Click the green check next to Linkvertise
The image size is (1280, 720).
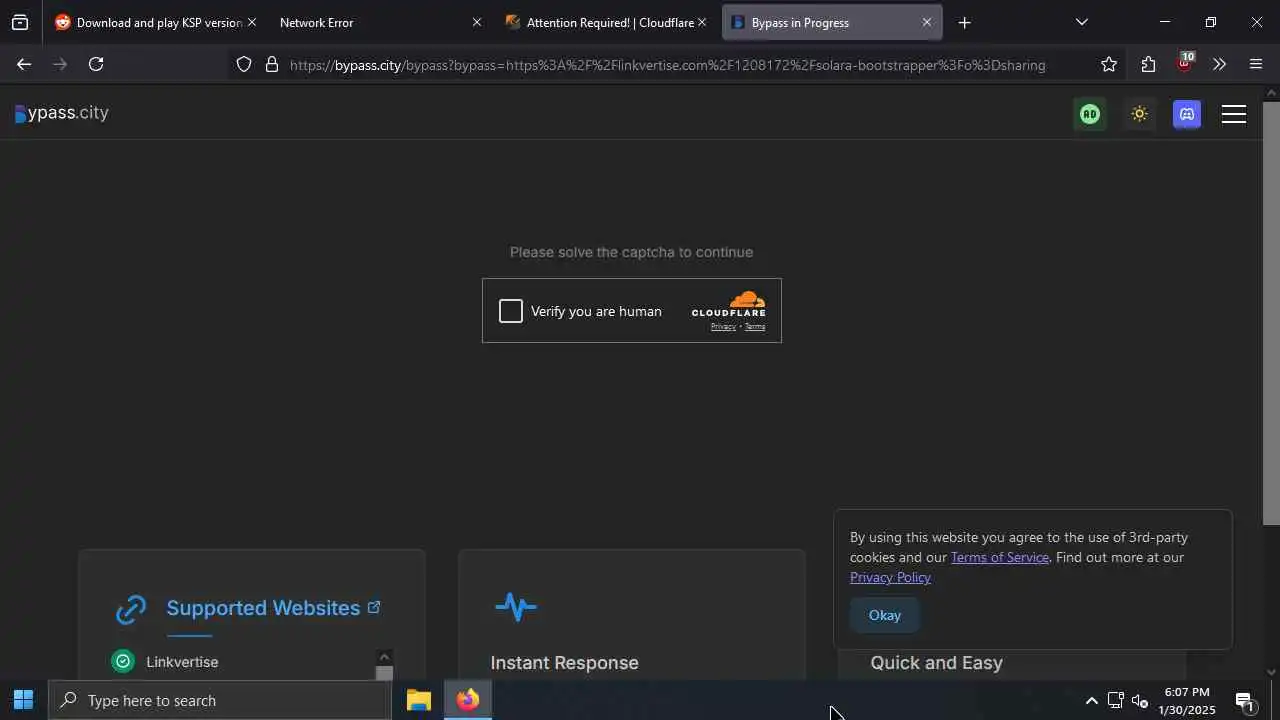(123, 662)
